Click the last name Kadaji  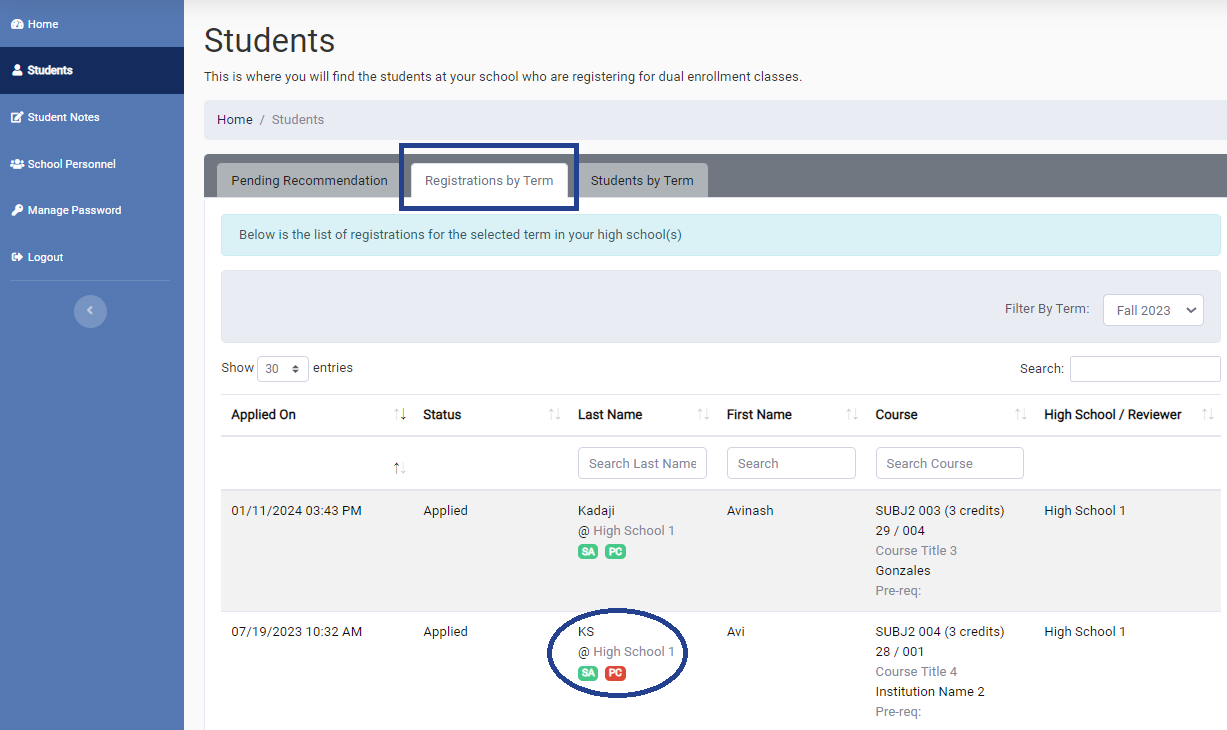pyautogui.click(x=596, y=511)
